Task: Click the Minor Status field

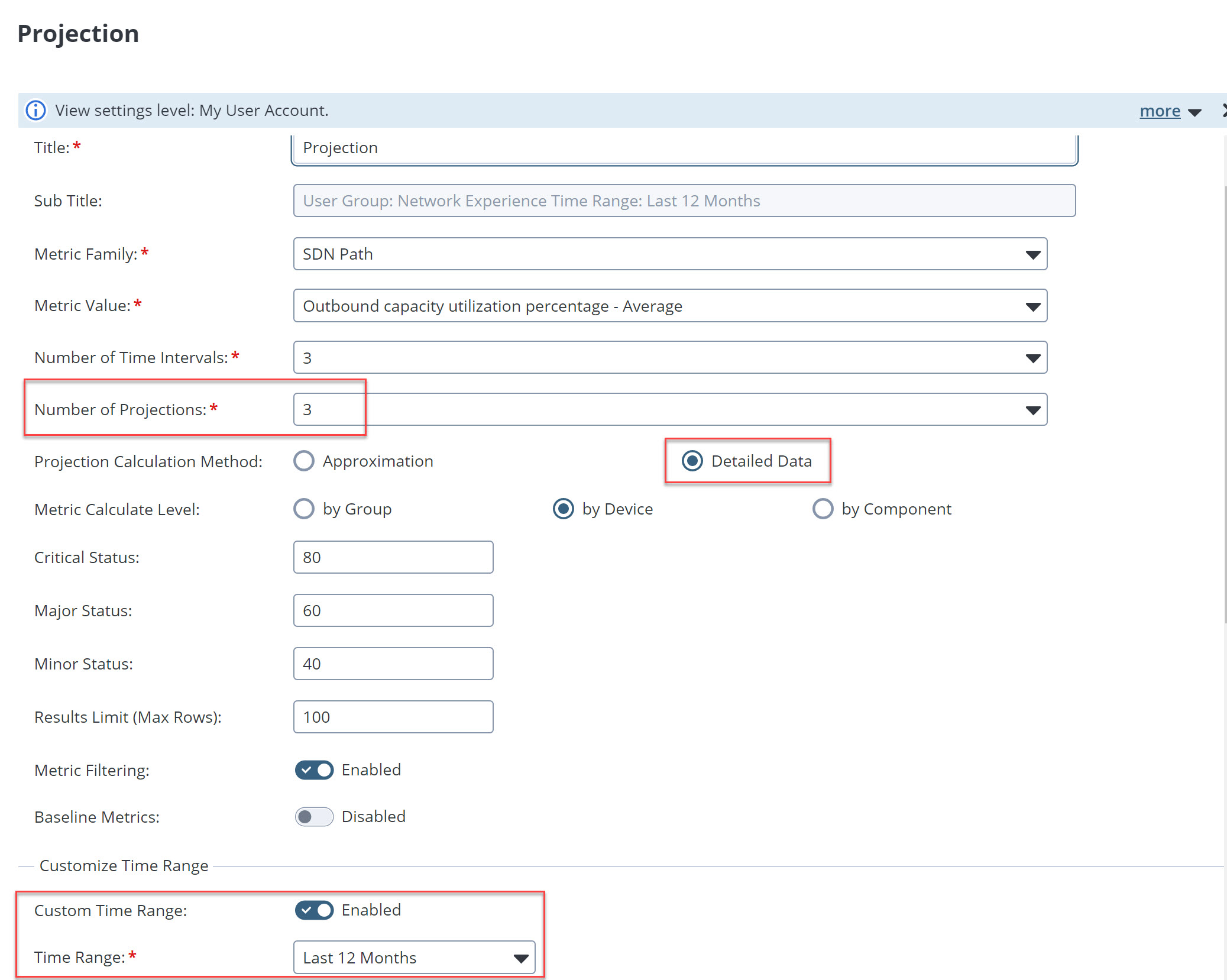Action: pyautogui.click(x=393, y=664)
